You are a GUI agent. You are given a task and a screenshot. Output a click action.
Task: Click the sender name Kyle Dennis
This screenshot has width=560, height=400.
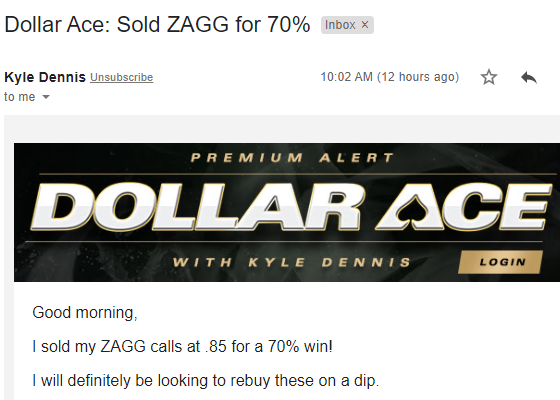45,77
